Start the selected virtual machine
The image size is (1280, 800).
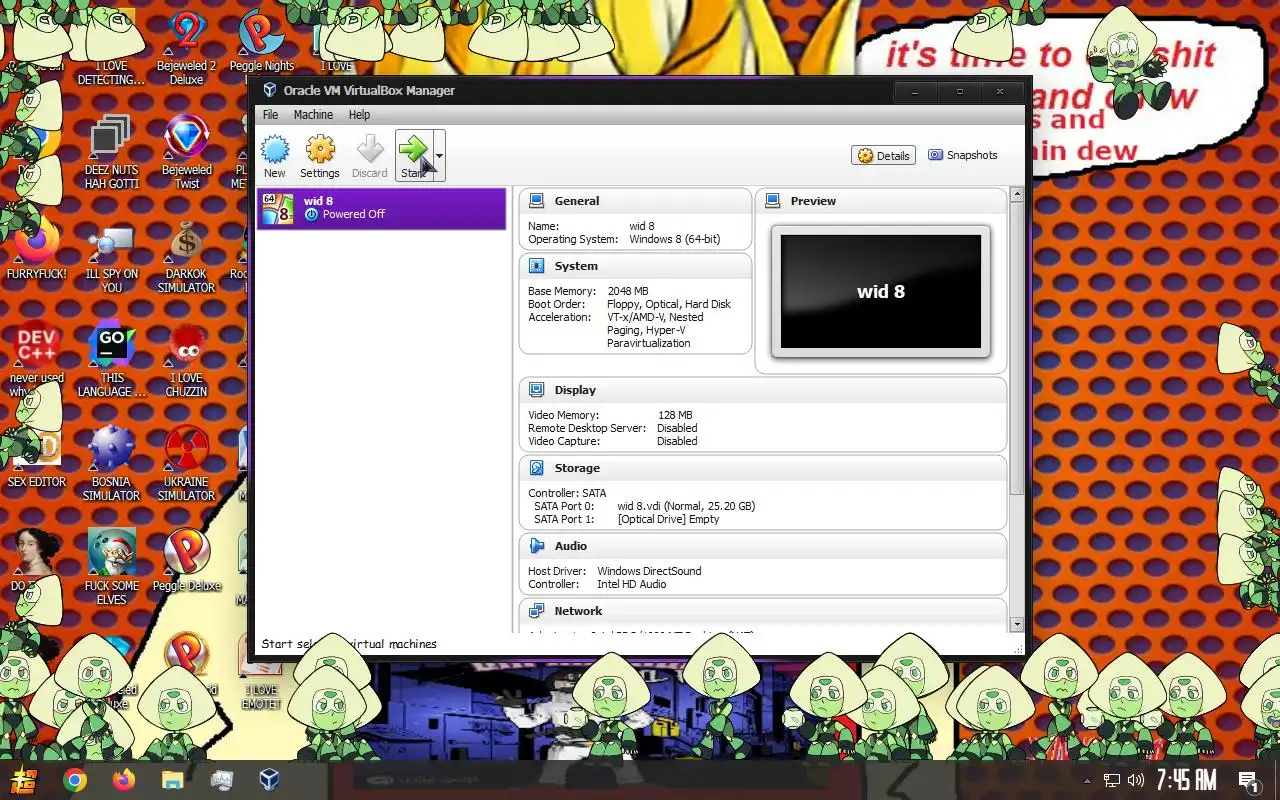click(413, 156)
